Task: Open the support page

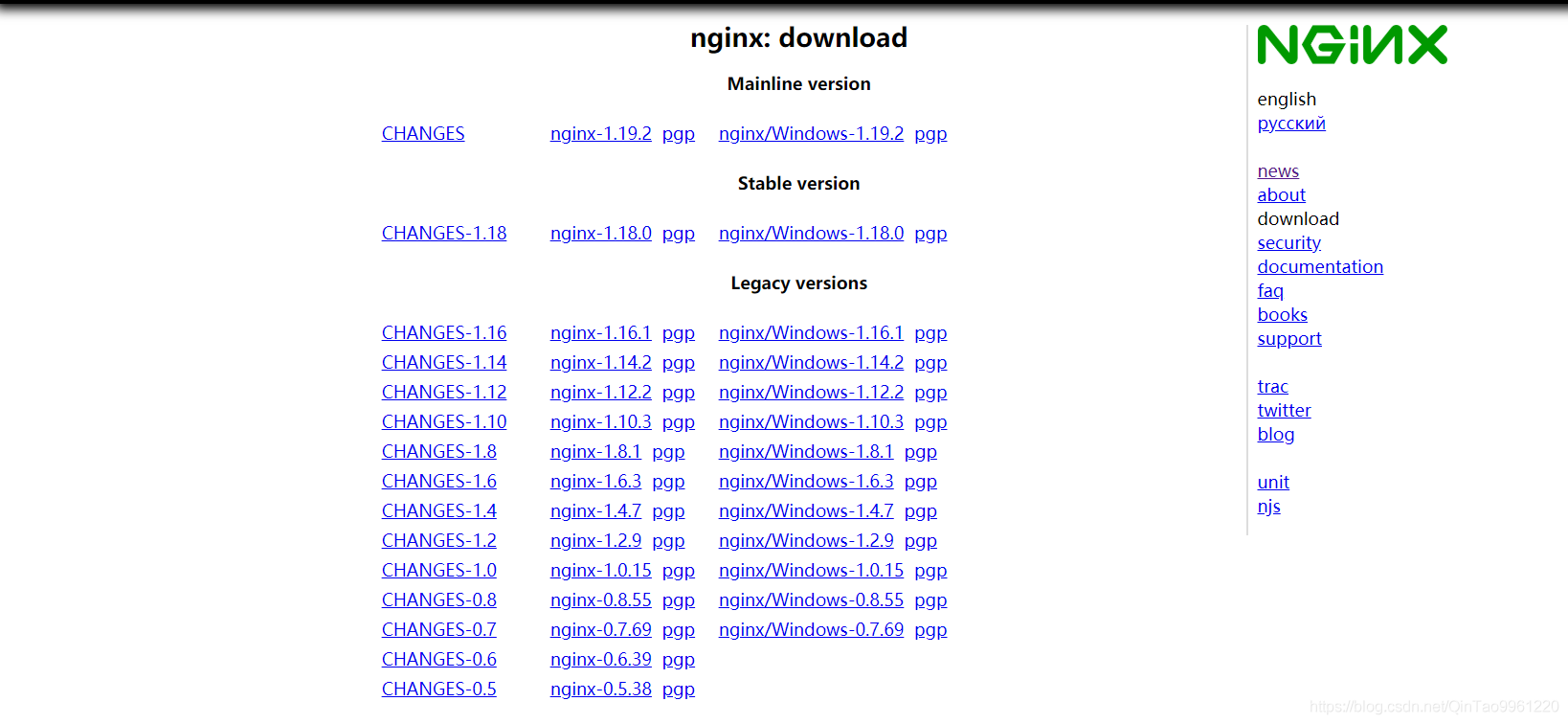Action: click(x=1289, y=339)
